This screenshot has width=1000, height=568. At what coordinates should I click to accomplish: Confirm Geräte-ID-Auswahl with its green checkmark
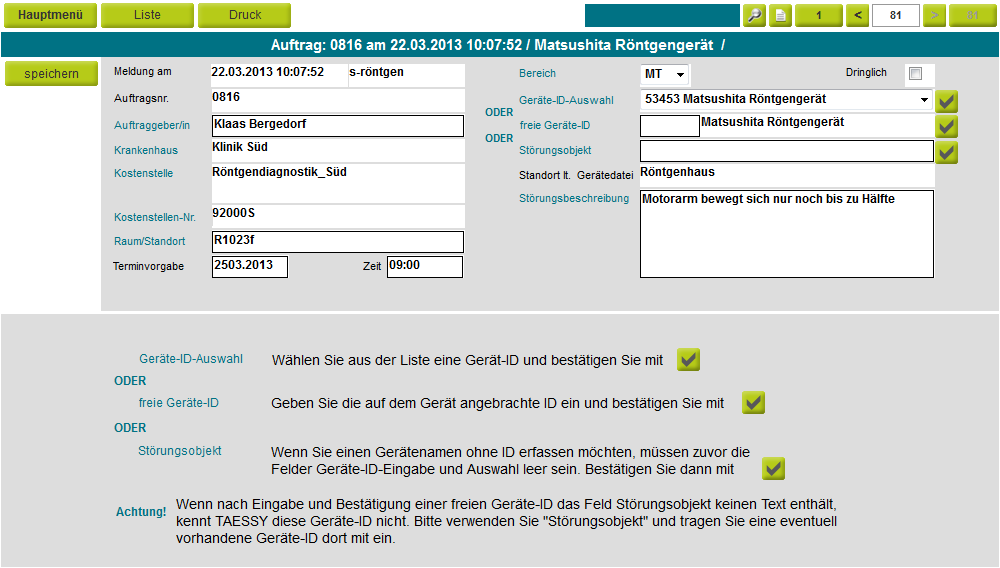[x=947, y=100]
